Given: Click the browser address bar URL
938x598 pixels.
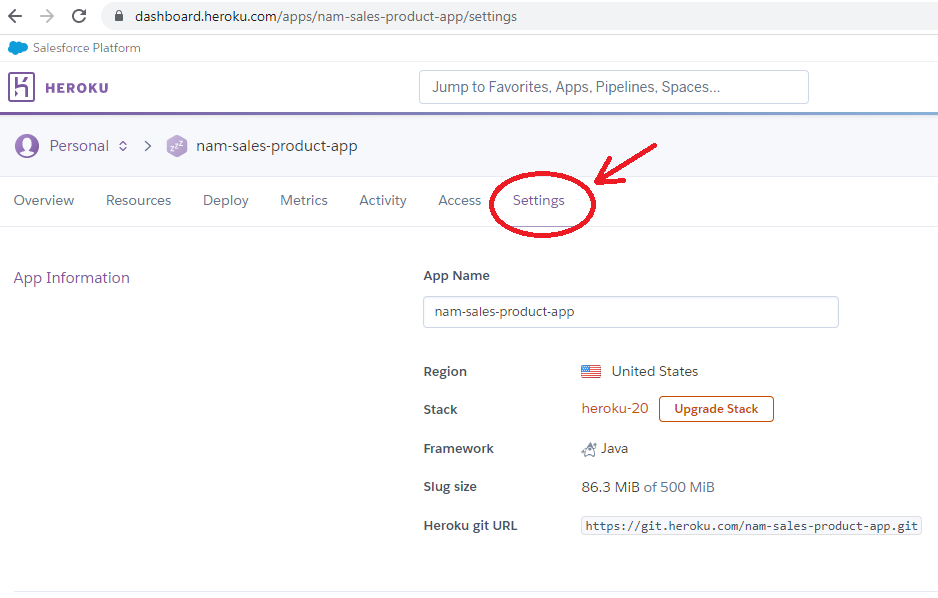Looking at the screenshot, I should 326,16.
